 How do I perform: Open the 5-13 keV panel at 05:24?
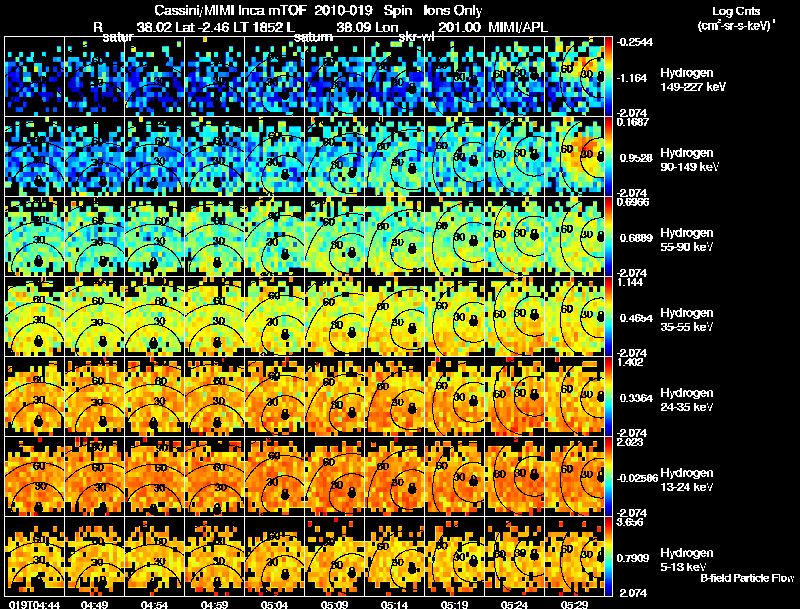tap(514, 557)
